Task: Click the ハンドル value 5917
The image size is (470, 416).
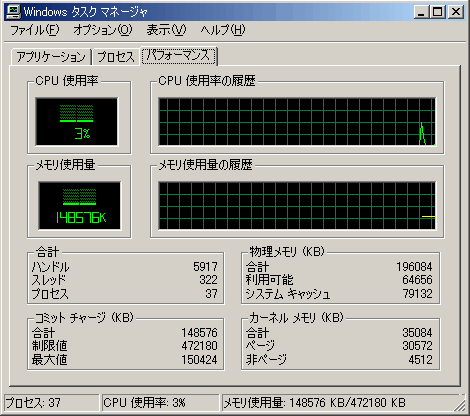Action: [205, 267]
